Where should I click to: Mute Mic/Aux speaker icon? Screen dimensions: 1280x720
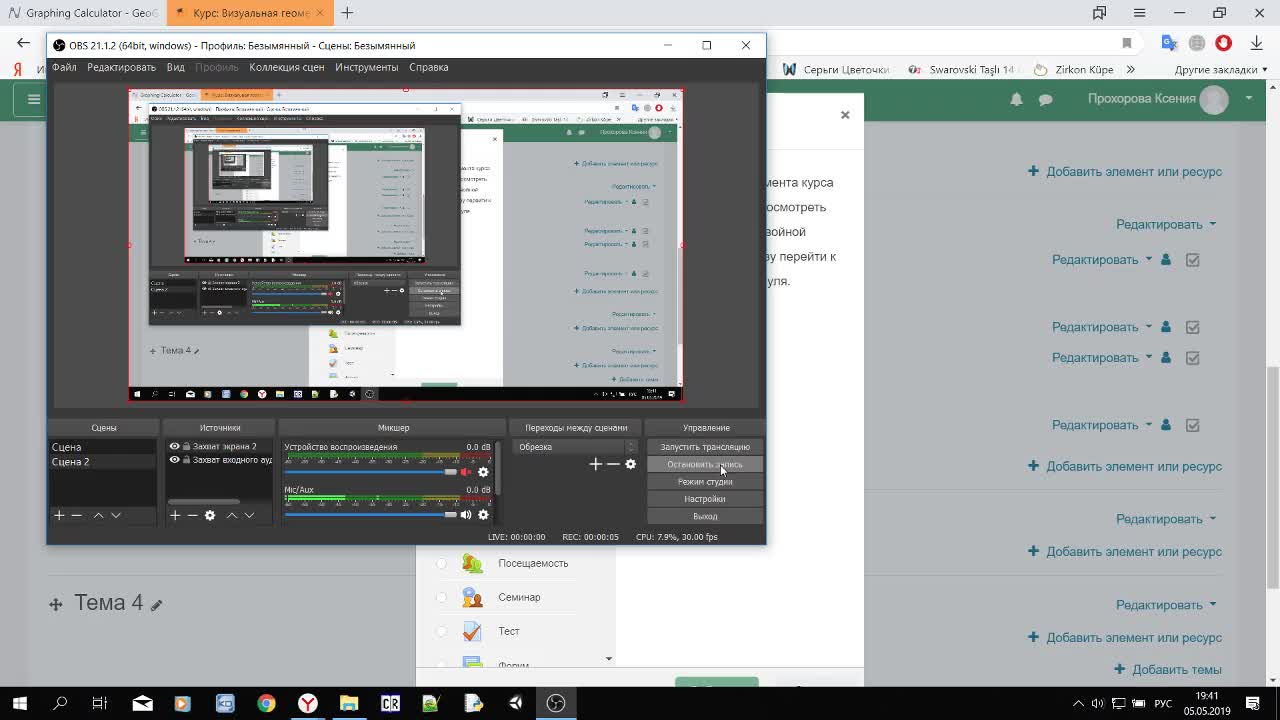pyautogui.click(x=466, y=515)
